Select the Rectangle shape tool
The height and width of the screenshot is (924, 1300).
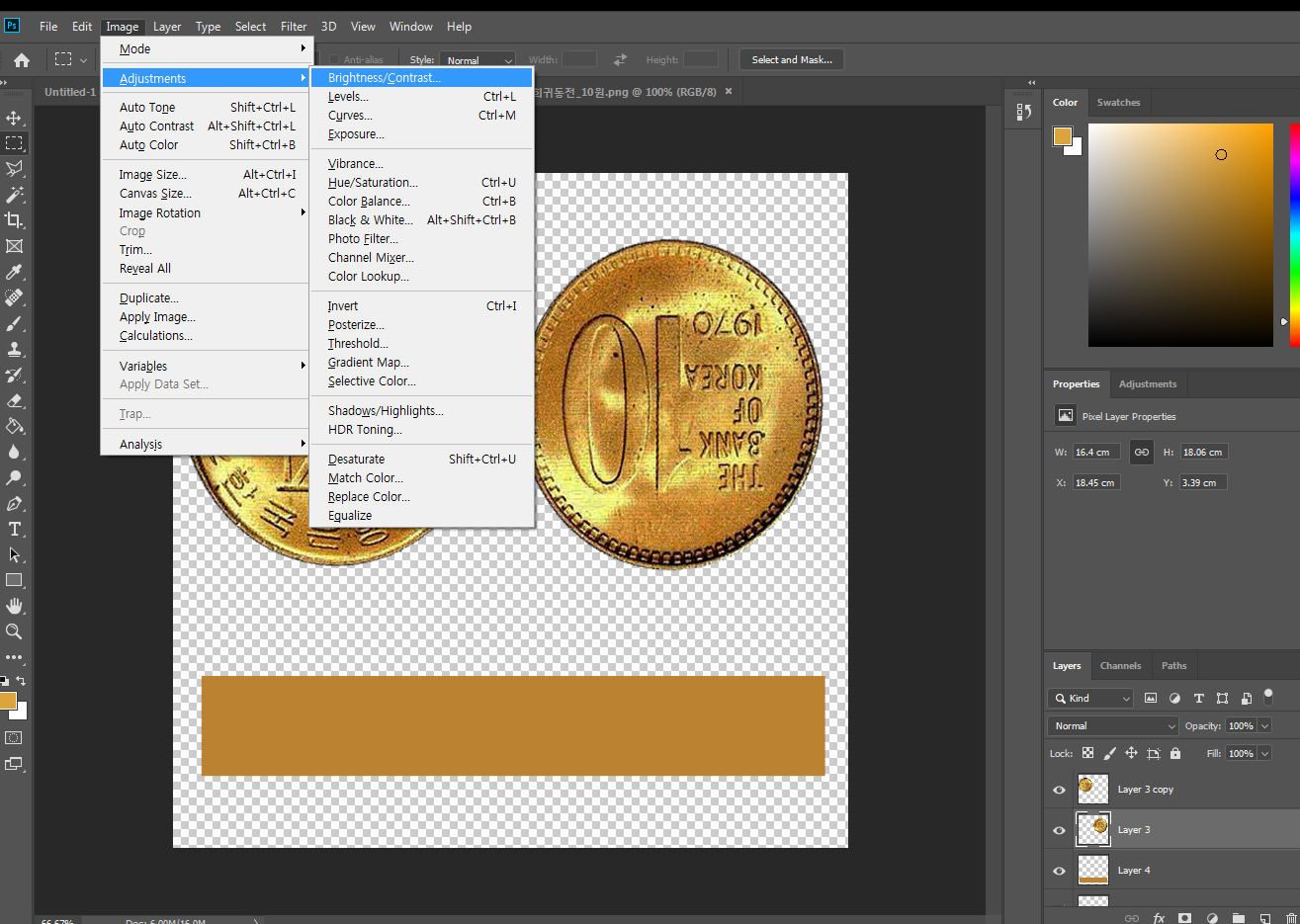[x=14, y=580]
